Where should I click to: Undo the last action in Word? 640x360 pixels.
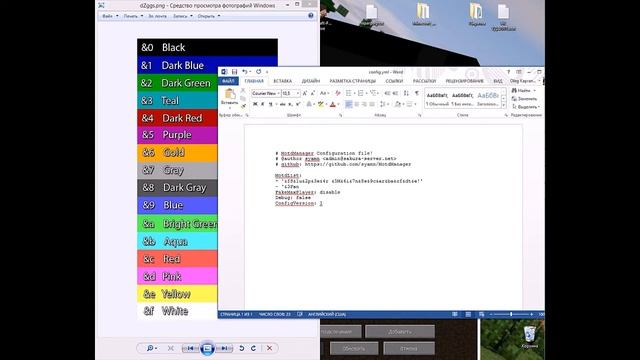click(244, 72)
